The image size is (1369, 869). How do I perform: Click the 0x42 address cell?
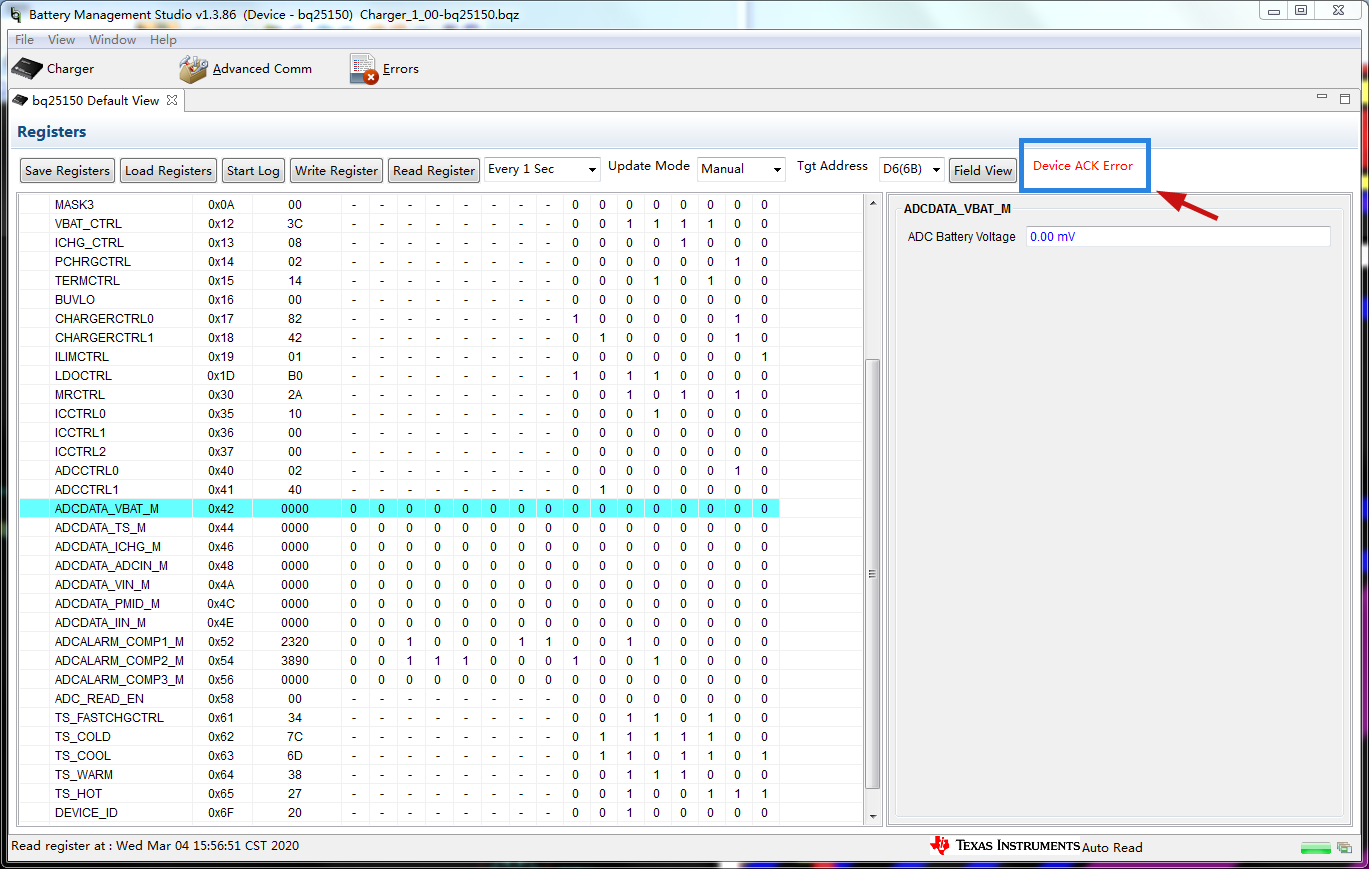220,508
